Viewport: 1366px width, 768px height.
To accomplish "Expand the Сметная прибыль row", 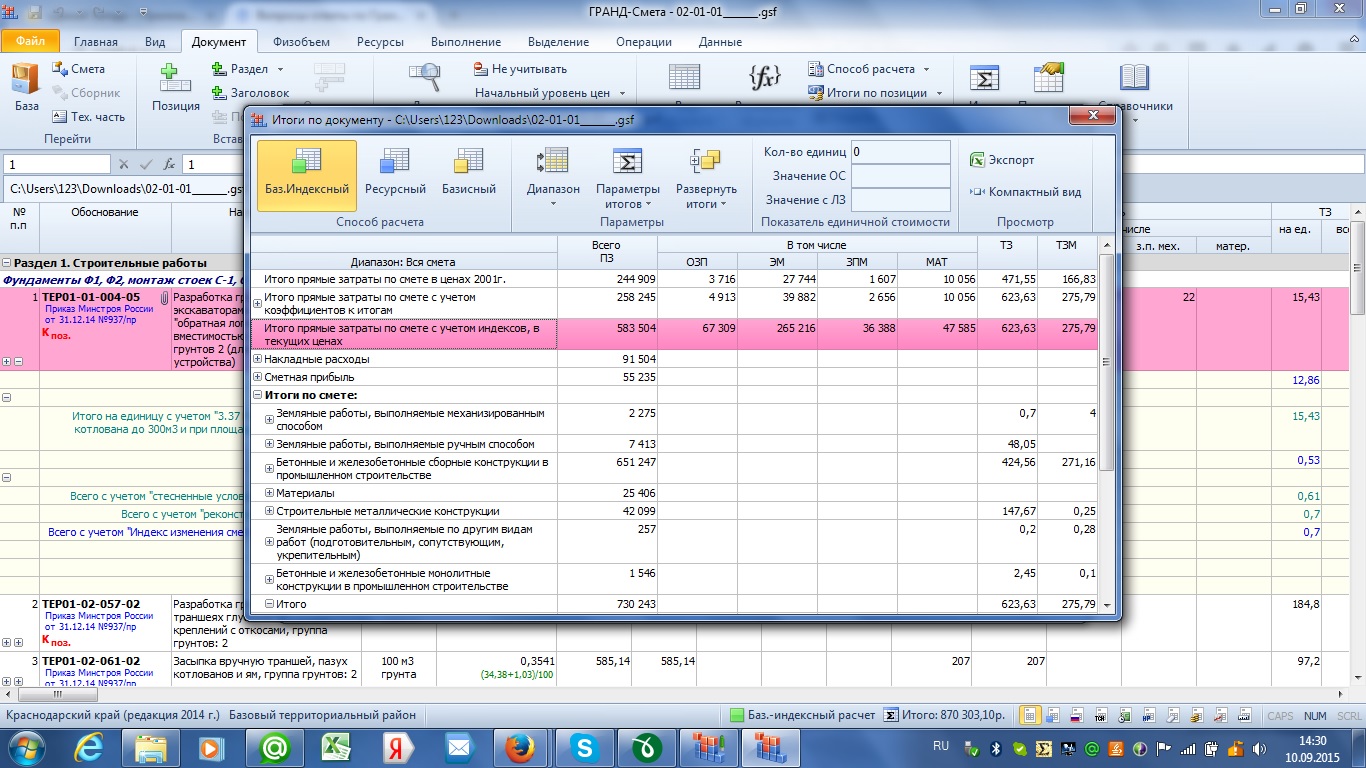I will coord(257,377).
